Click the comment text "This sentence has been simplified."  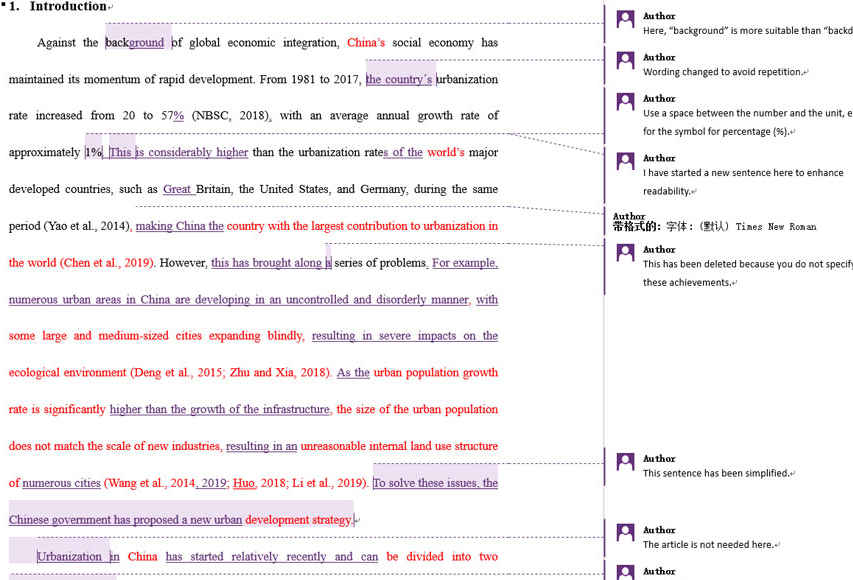717,473
